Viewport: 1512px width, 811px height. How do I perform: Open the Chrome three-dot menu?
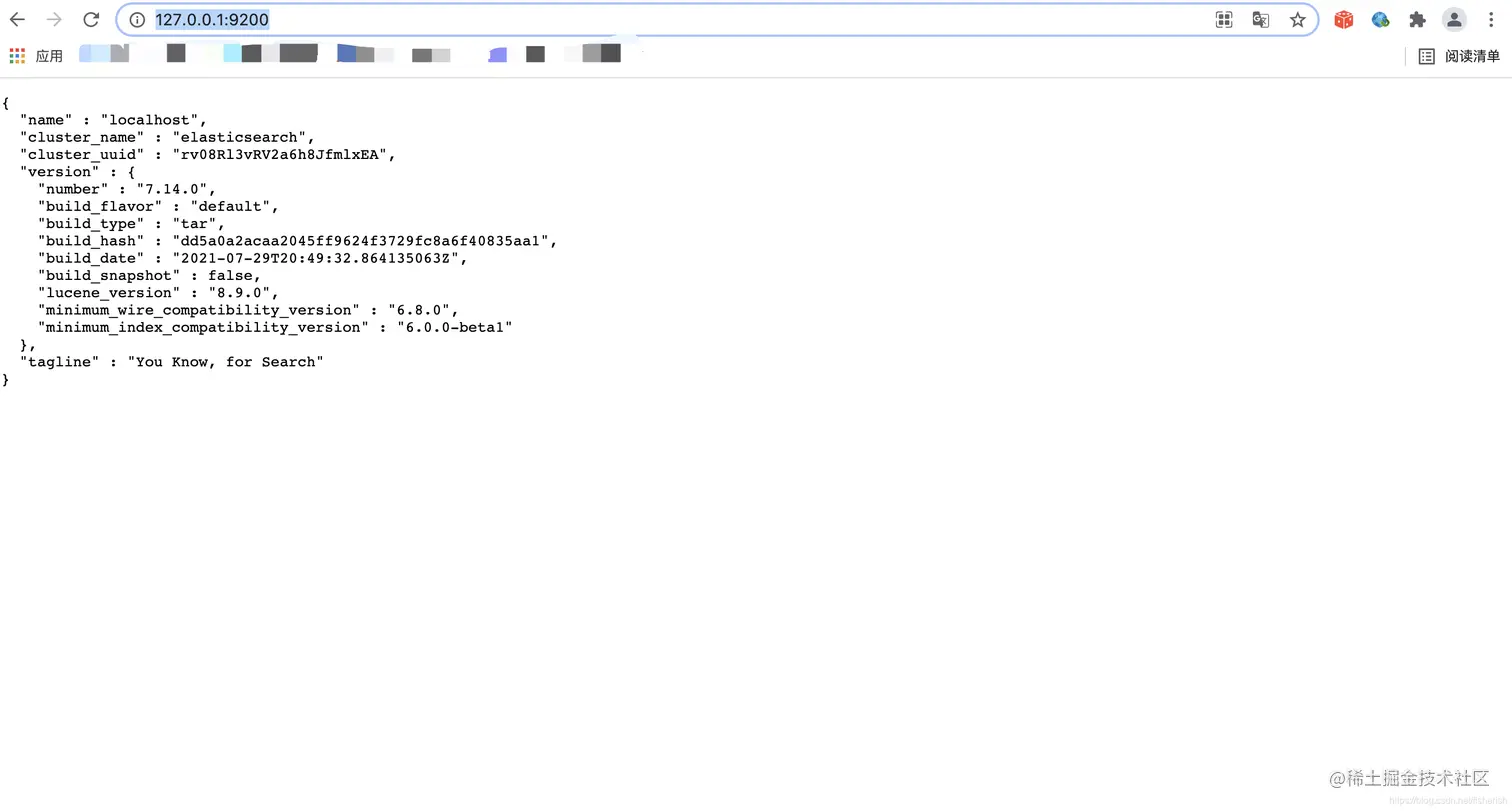[1491, 20]
